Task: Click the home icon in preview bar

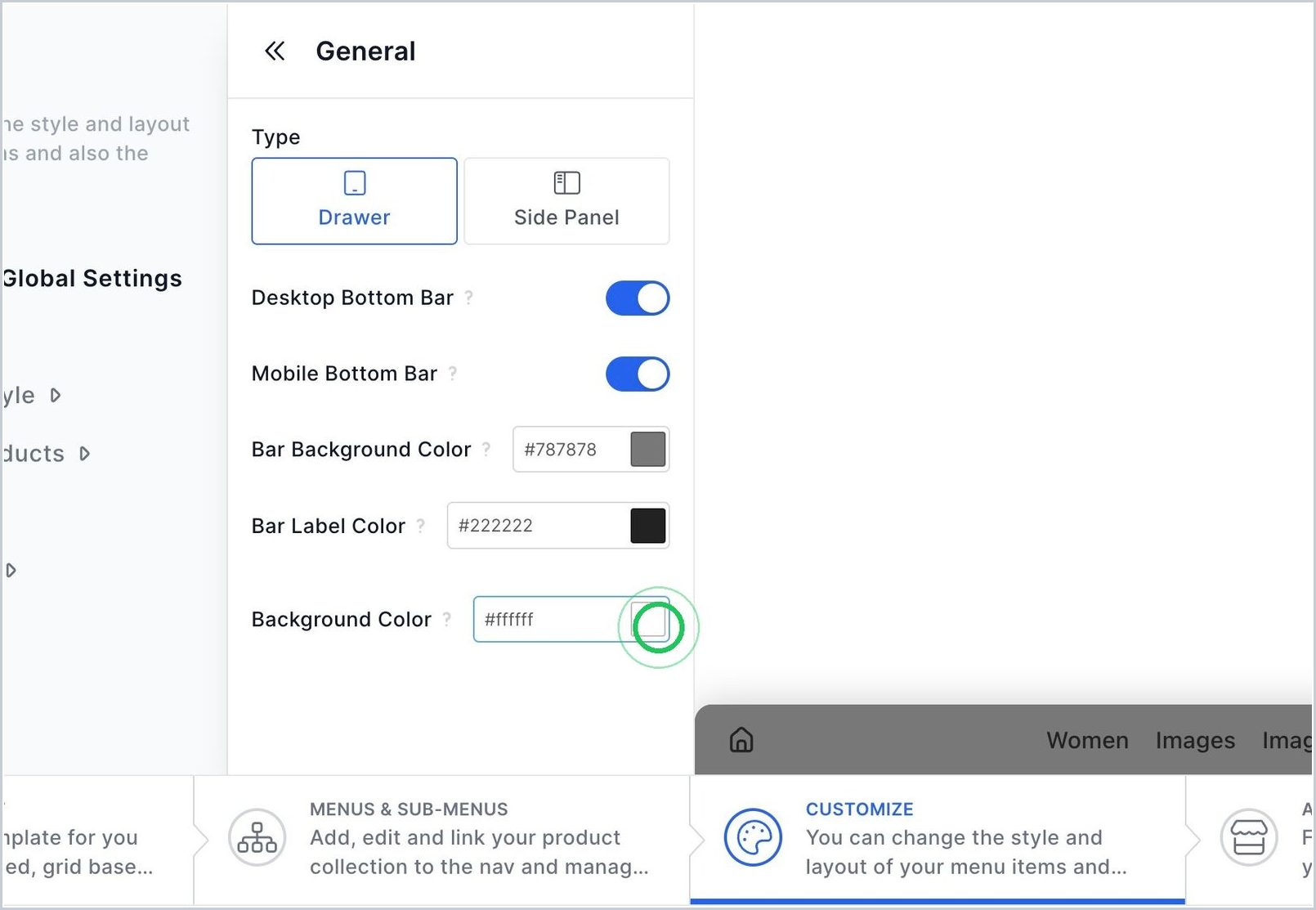Action: tap(741, 740)
